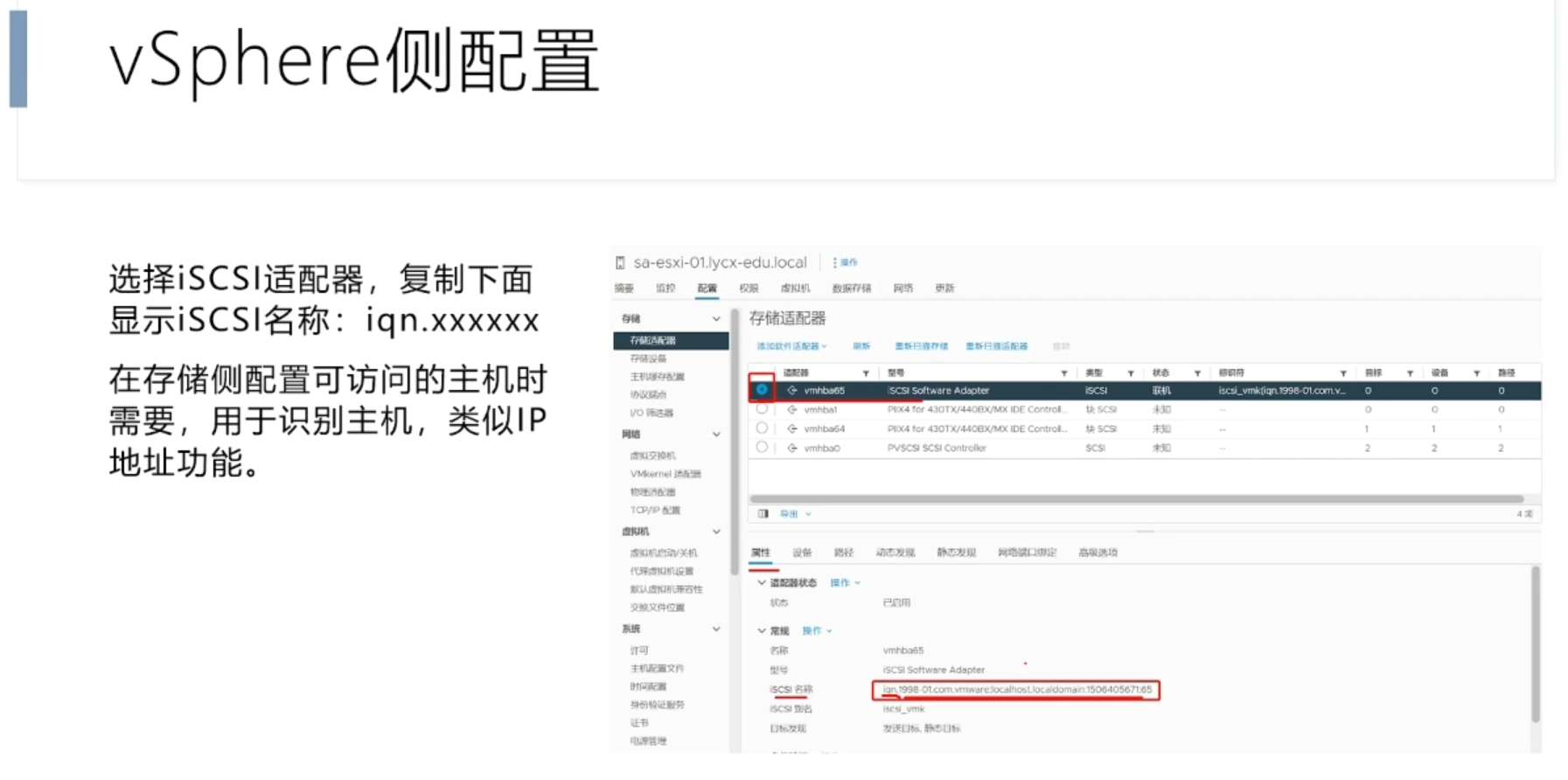The height and width of the screenshot is (780, 1568).
Task: Click adapter icon in vmhba65 row
Action: [792, 390]
